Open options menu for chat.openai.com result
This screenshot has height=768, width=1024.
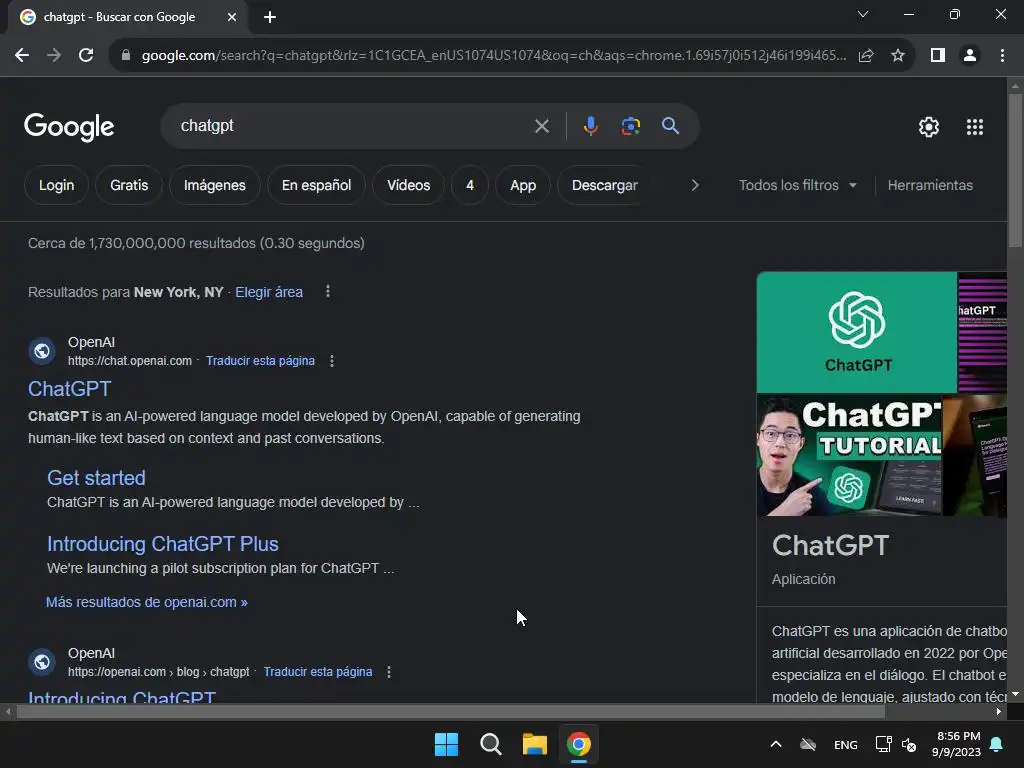pyautogui.click(x=332, y=361)
